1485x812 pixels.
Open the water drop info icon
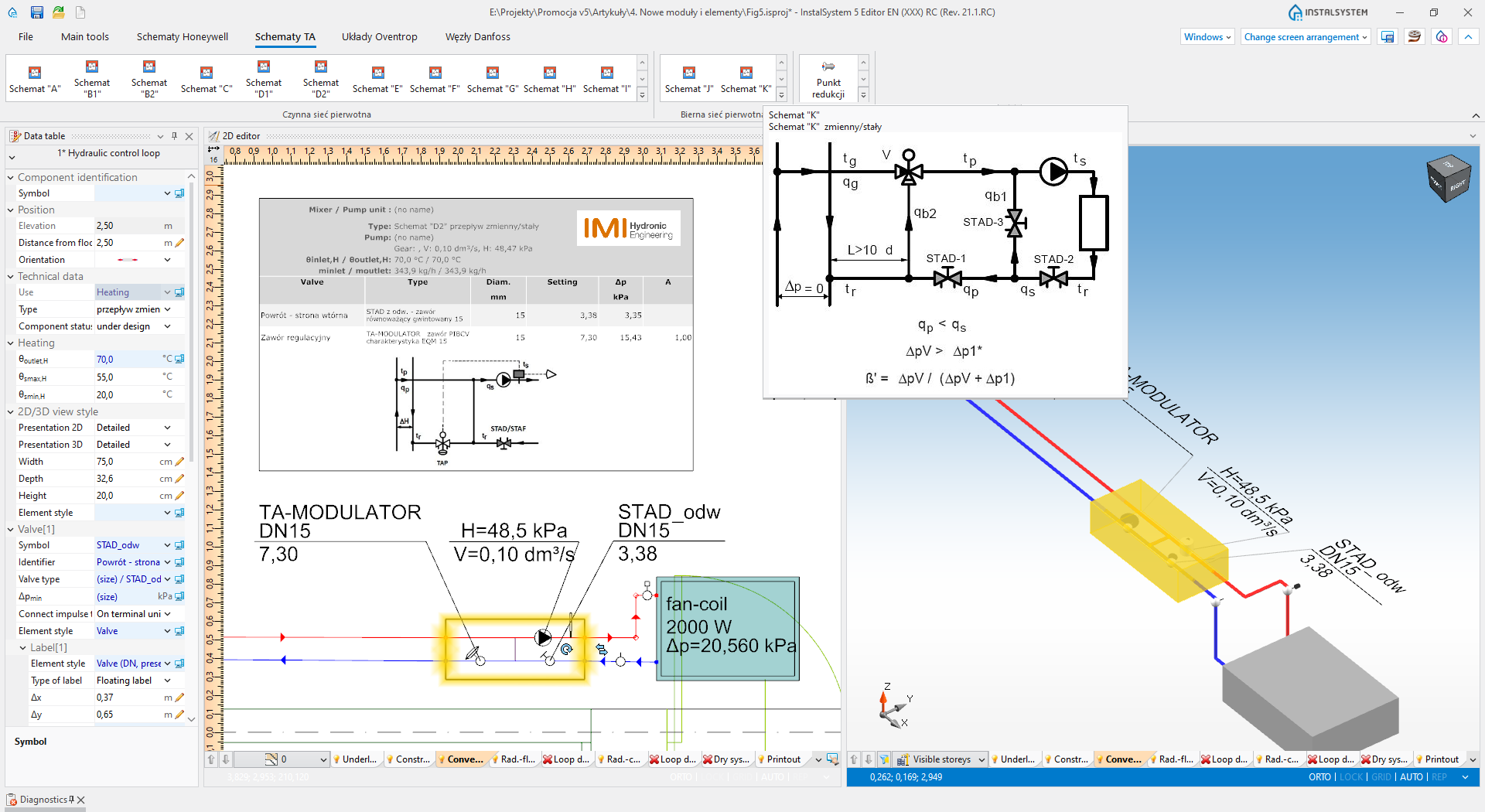[1442, 37]
